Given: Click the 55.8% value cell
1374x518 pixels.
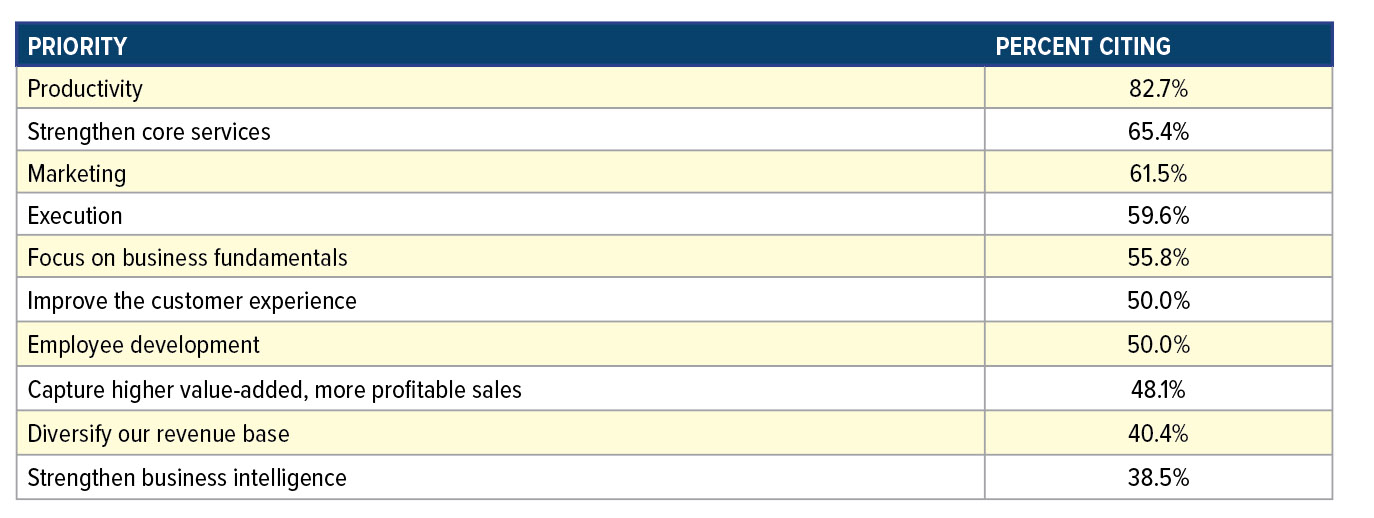Looking at the screenshot, I should click(1158, 257).
